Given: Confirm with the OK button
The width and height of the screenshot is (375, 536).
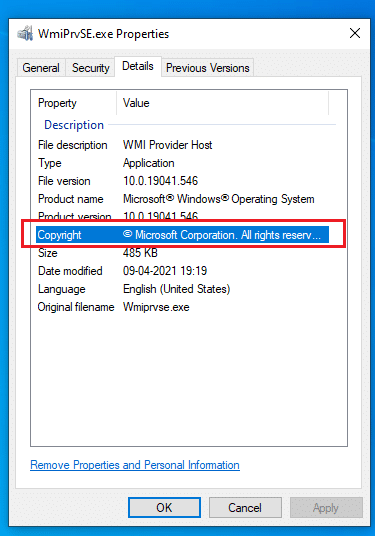Looking at the screenshot, I should coord(164,508).
